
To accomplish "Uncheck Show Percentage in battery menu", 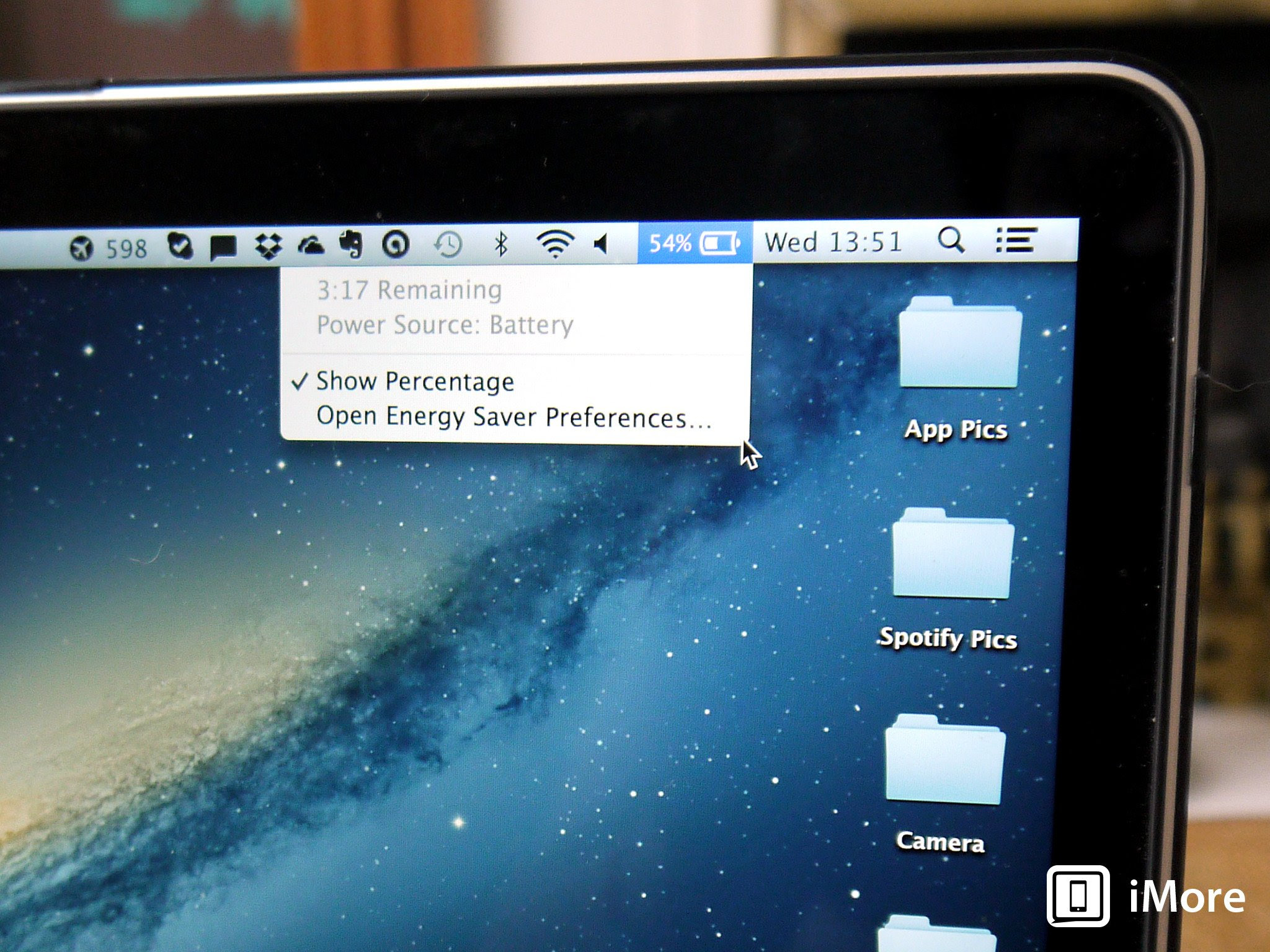I will pos(414,381).
